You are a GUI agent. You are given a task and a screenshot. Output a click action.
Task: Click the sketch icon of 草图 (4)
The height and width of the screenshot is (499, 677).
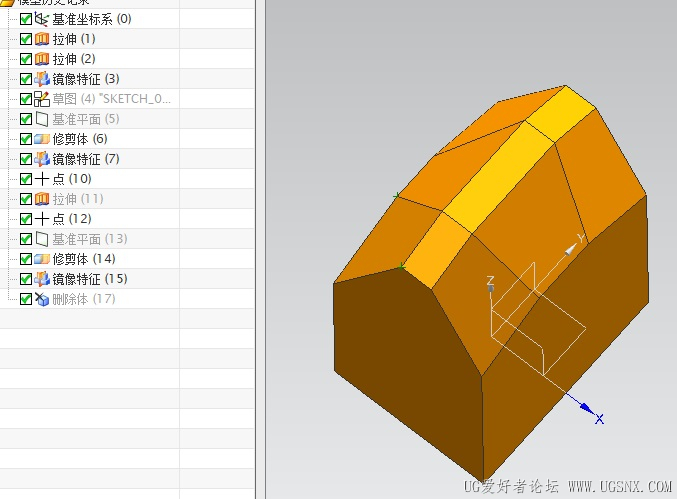pos(42,99)
